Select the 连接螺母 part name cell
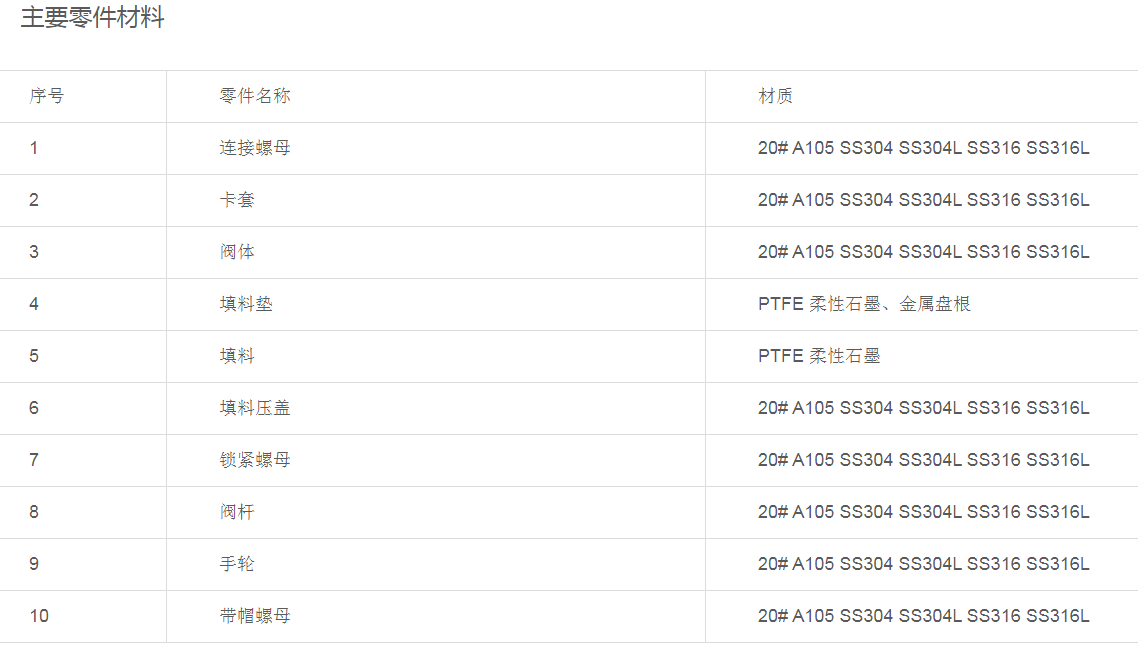The image size is (1138, 652). click(x=255, y=148)
